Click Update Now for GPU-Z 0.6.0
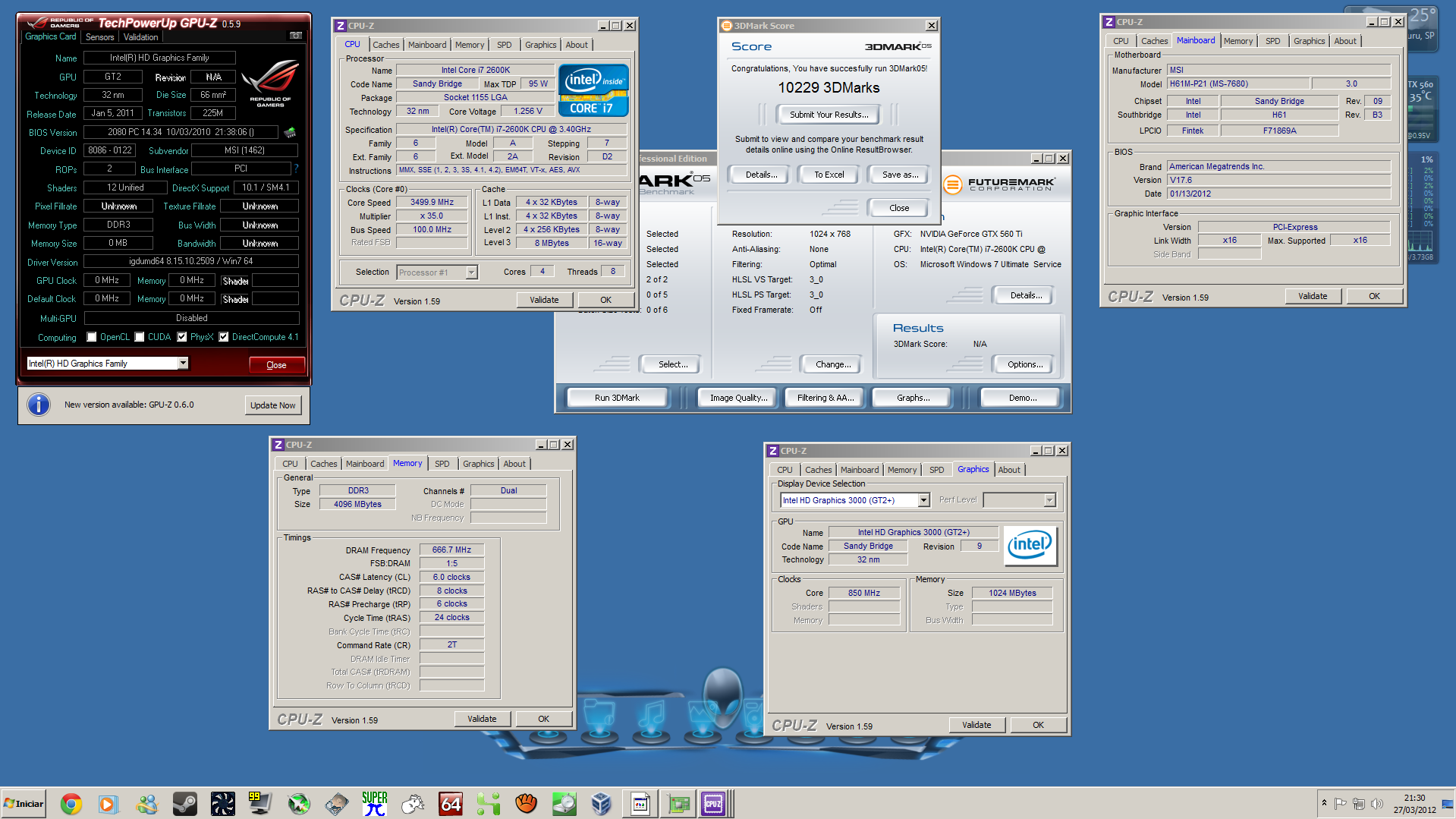 click(273, 405)
